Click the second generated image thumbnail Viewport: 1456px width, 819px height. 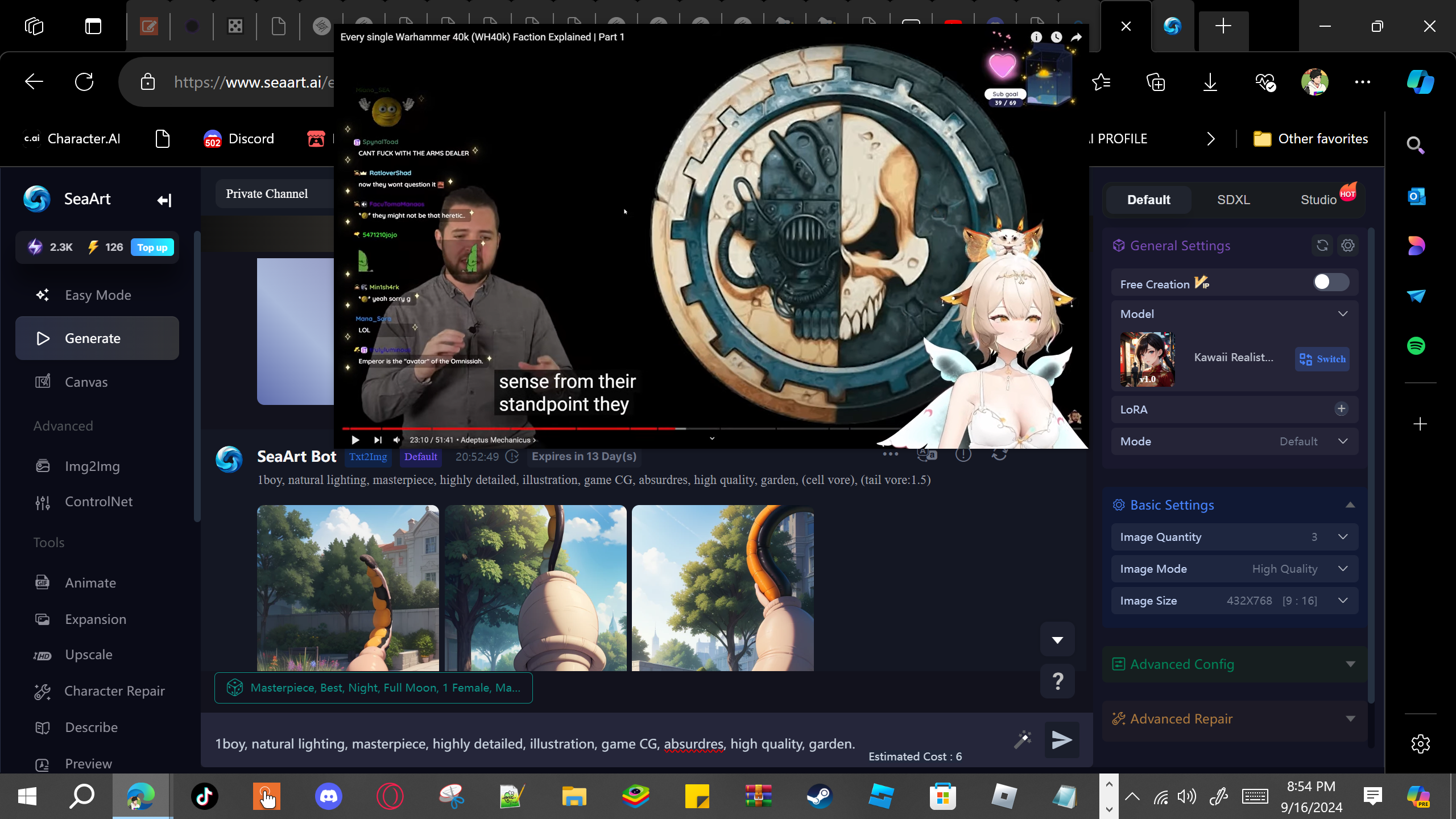coord(536,588)
